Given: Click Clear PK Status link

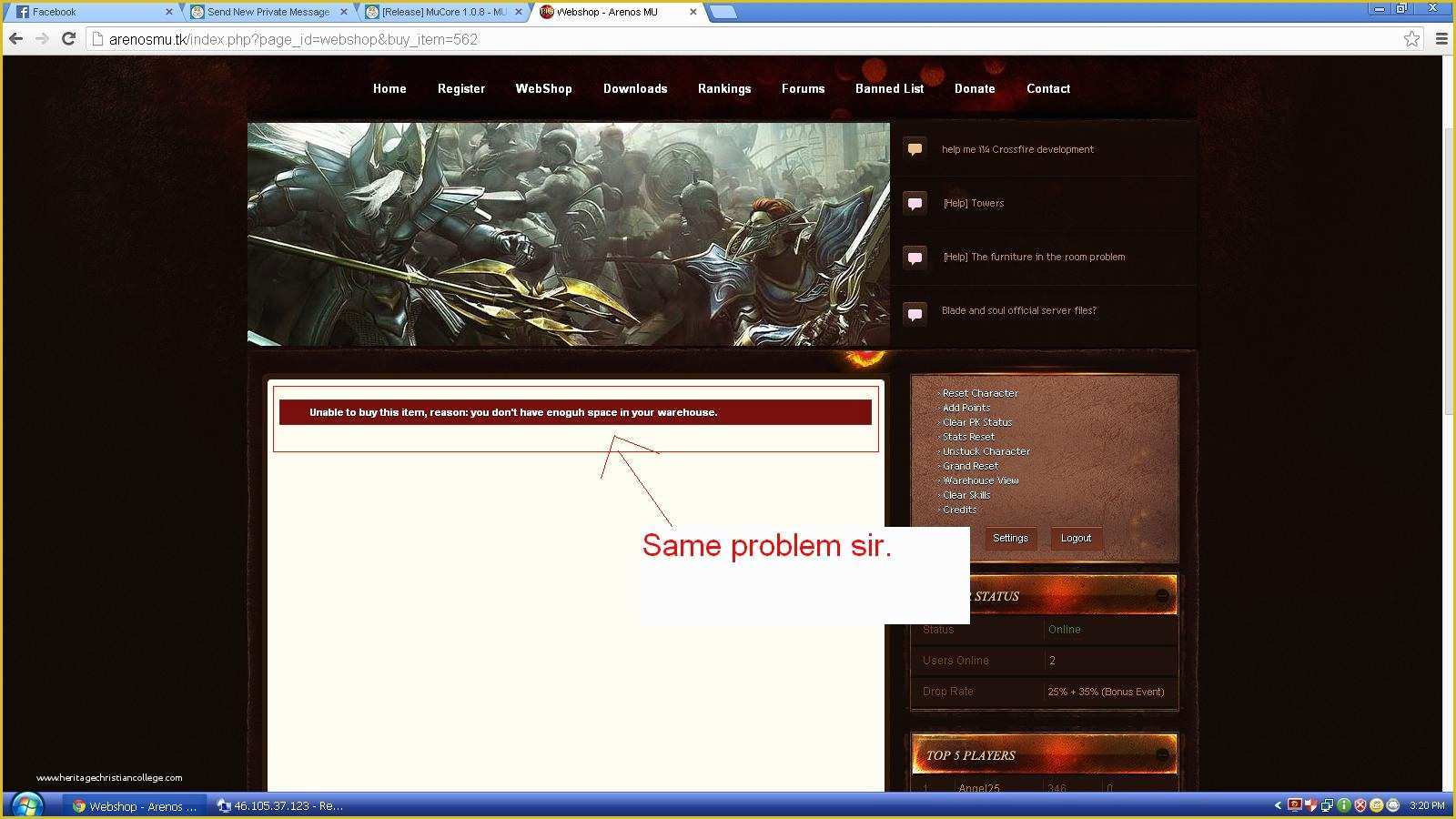Looking at the screenshot, I should click(976, 422).
